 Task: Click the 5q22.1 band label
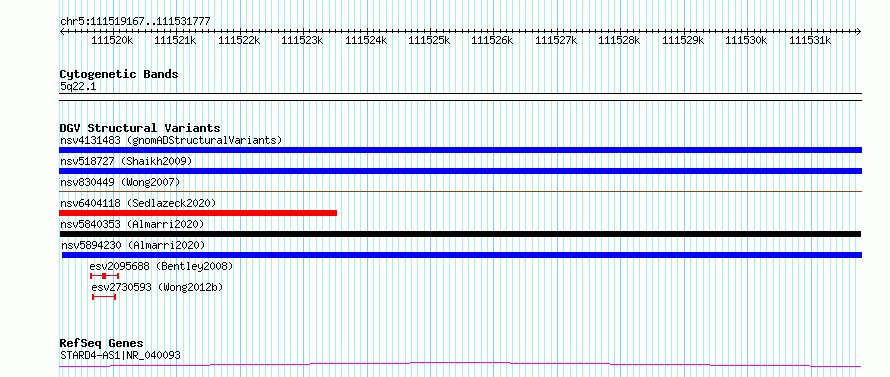click(x=78, y=87)
